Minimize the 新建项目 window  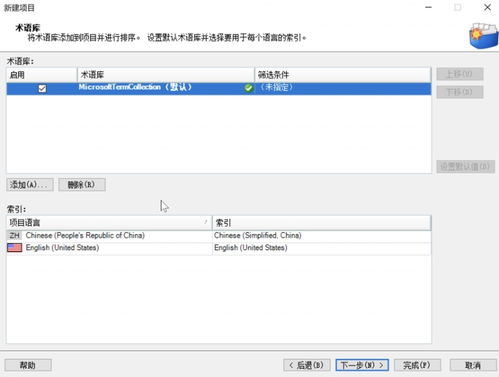pos(428,7)
